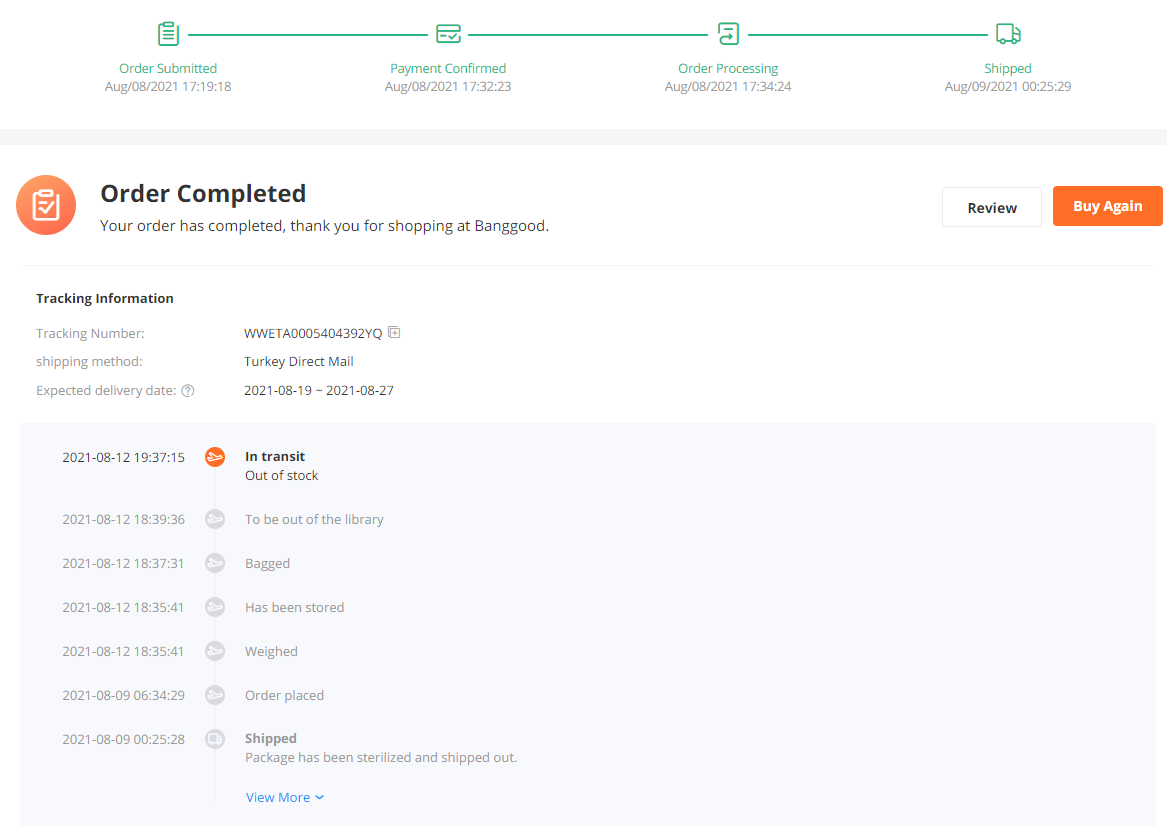Click the Order placed entry text

coord(284,695)
